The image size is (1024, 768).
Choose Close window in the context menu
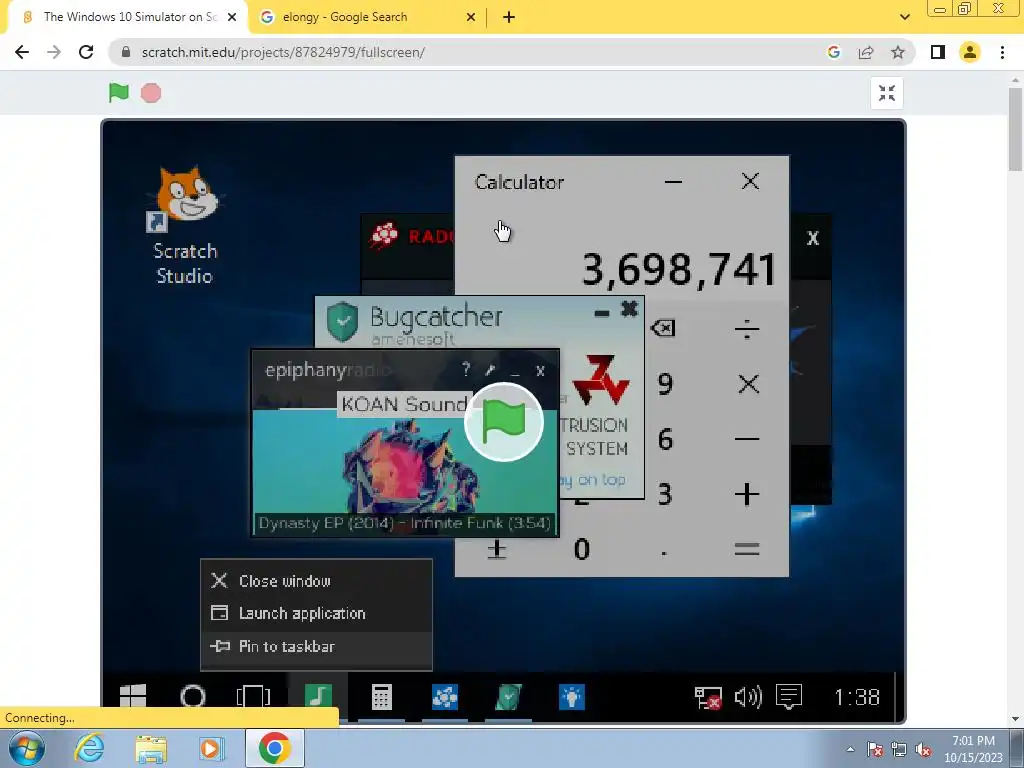click(316, 581)
